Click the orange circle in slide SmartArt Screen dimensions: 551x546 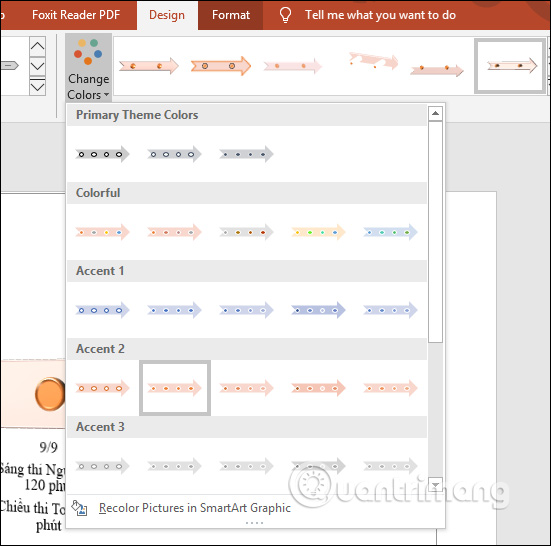(50, 394)
